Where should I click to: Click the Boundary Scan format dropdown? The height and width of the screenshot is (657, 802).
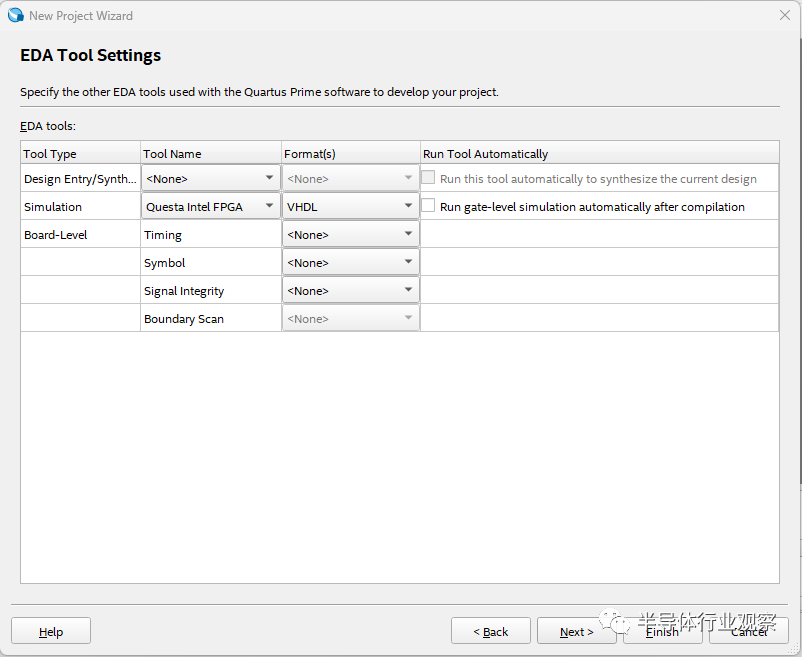point(350,319)
